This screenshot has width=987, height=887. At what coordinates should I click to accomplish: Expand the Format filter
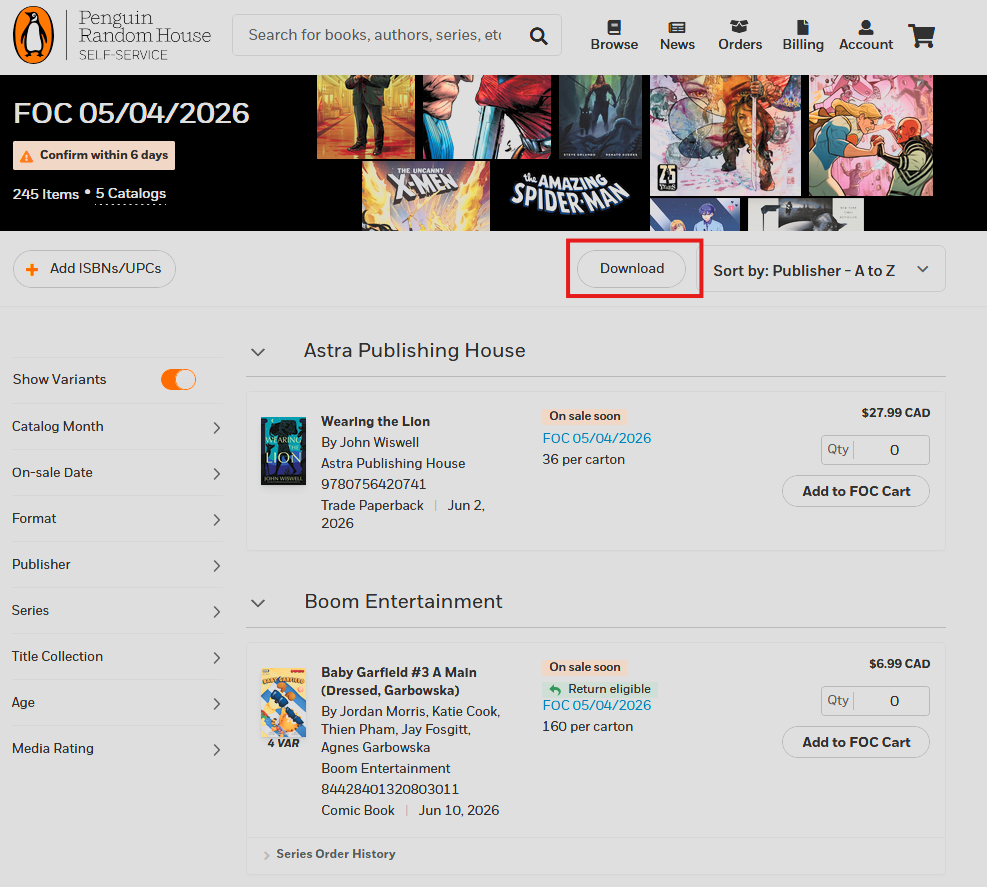[117, 519]
